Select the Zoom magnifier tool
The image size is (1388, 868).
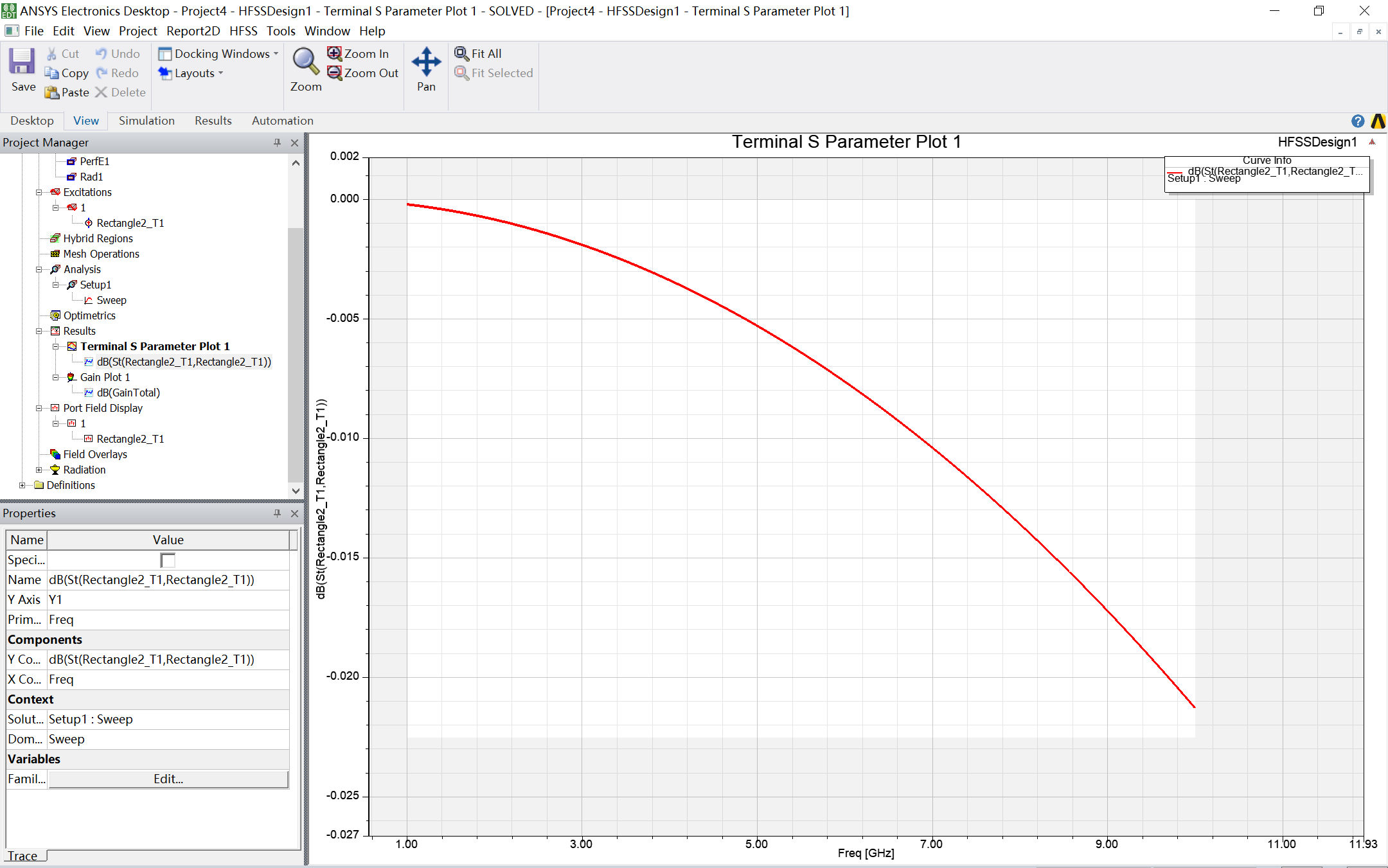click(305, 62)
